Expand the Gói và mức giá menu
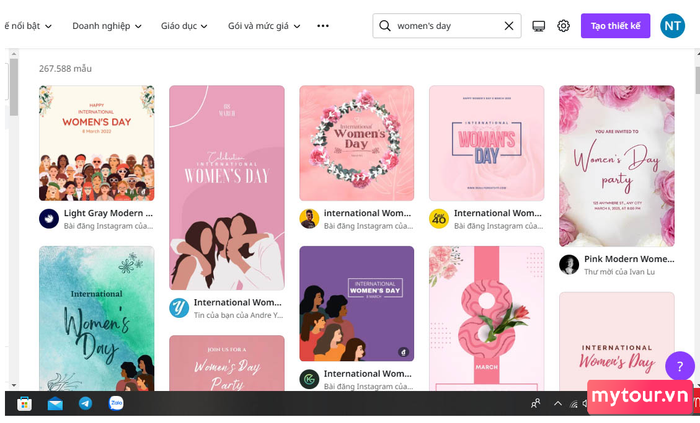This screenshot has width=700, height=423. [264, 26]
